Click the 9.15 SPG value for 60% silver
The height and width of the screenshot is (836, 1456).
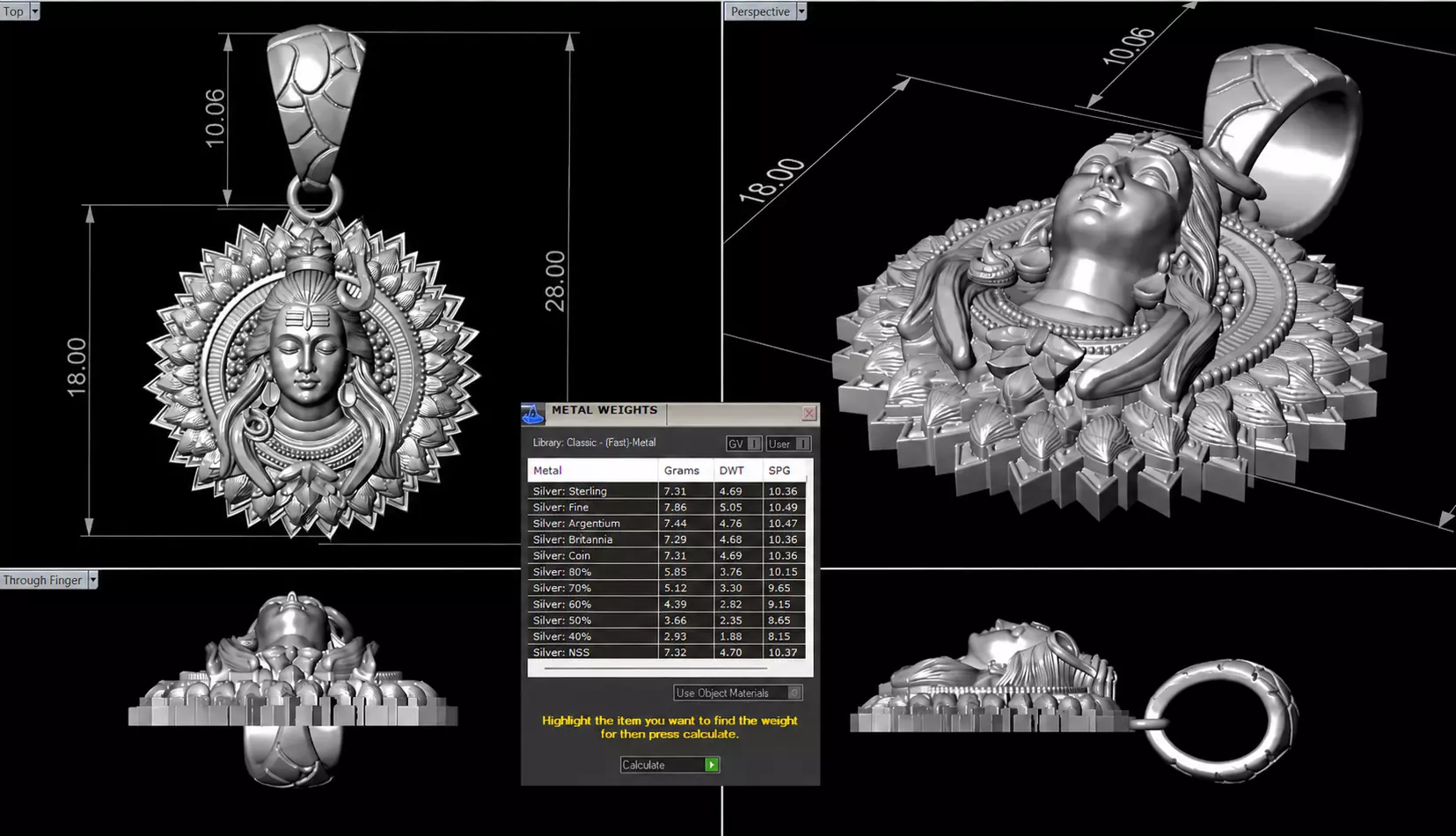[x=779, y=604]
